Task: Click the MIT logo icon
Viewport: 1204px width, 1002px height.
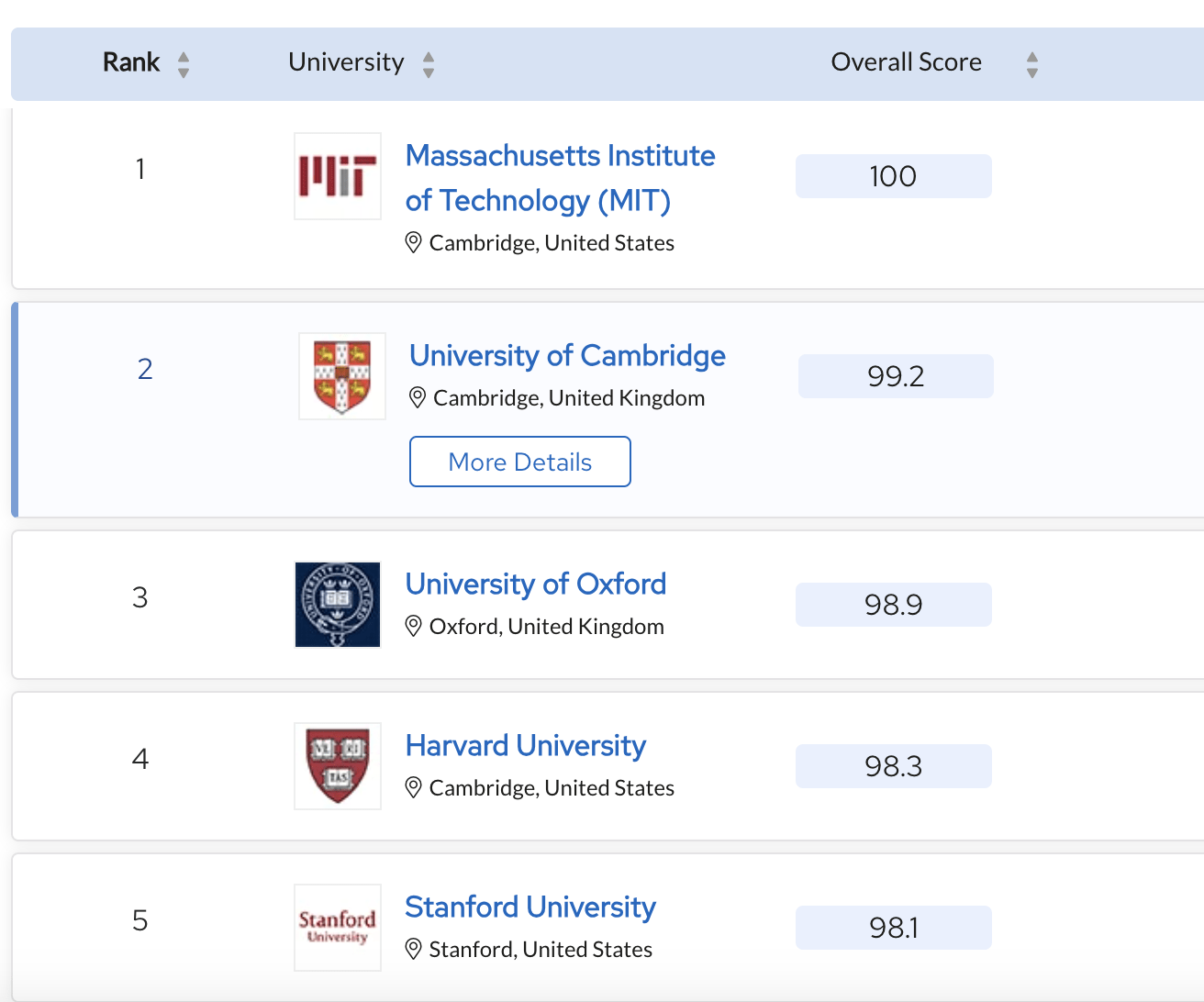Action: pos(337,176)
